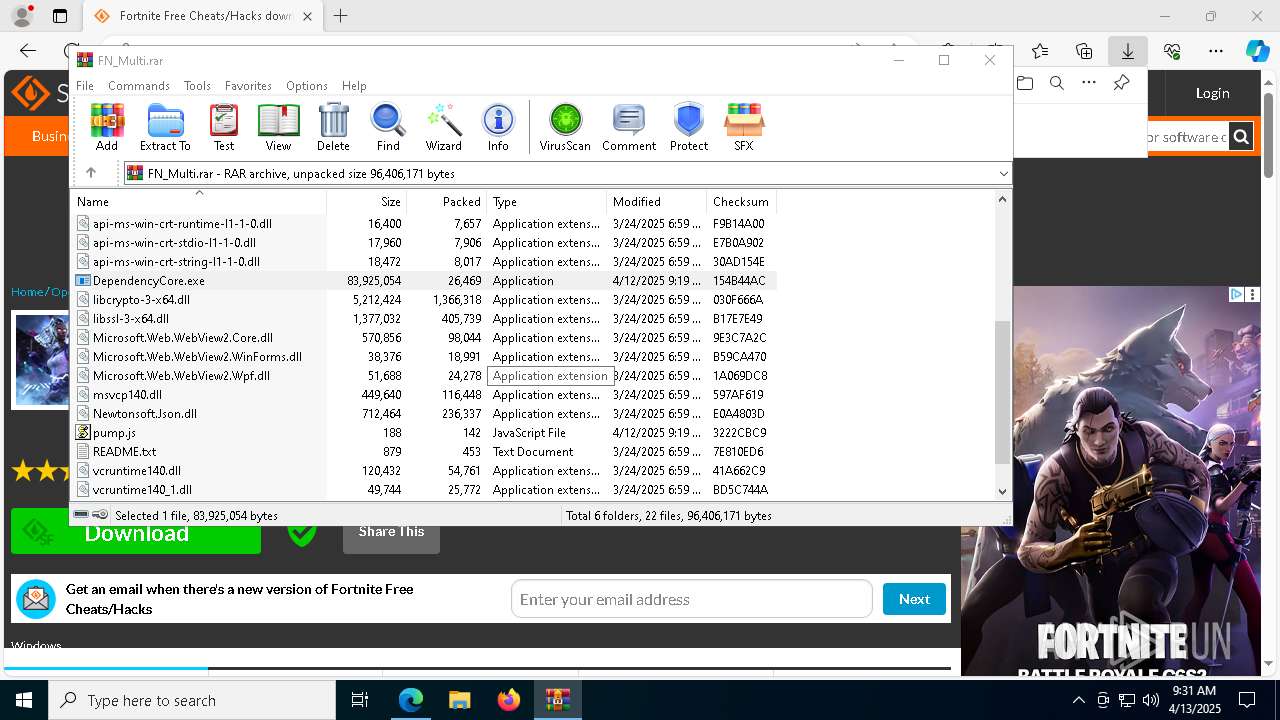Screen dimensions: 1280x720
Task: Open Task View on taskbar
Action: 360,700
